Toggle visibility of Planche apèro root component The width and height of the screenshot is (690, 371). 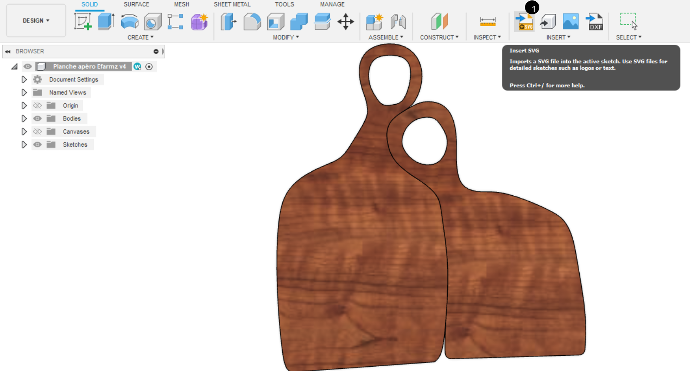pyautogui.click(x=28, y=66)
